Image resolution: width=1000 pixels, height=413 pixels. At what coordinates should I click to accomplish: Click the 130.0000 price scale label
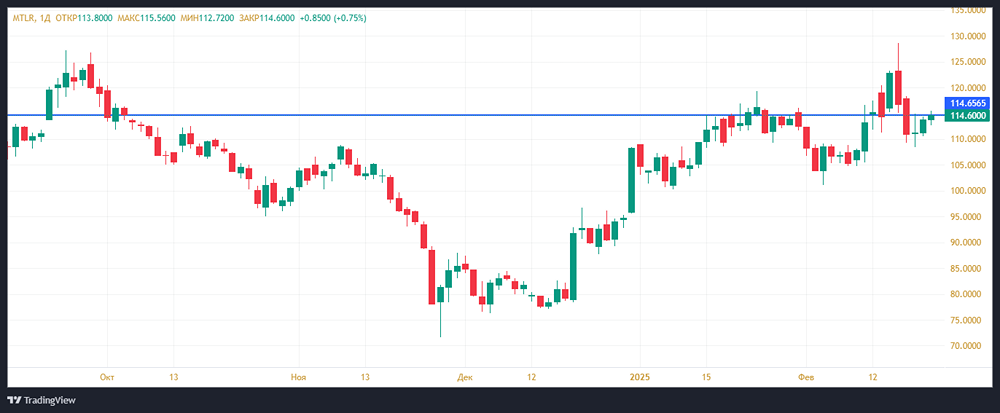pyautogui.click(x=969, y=36)
